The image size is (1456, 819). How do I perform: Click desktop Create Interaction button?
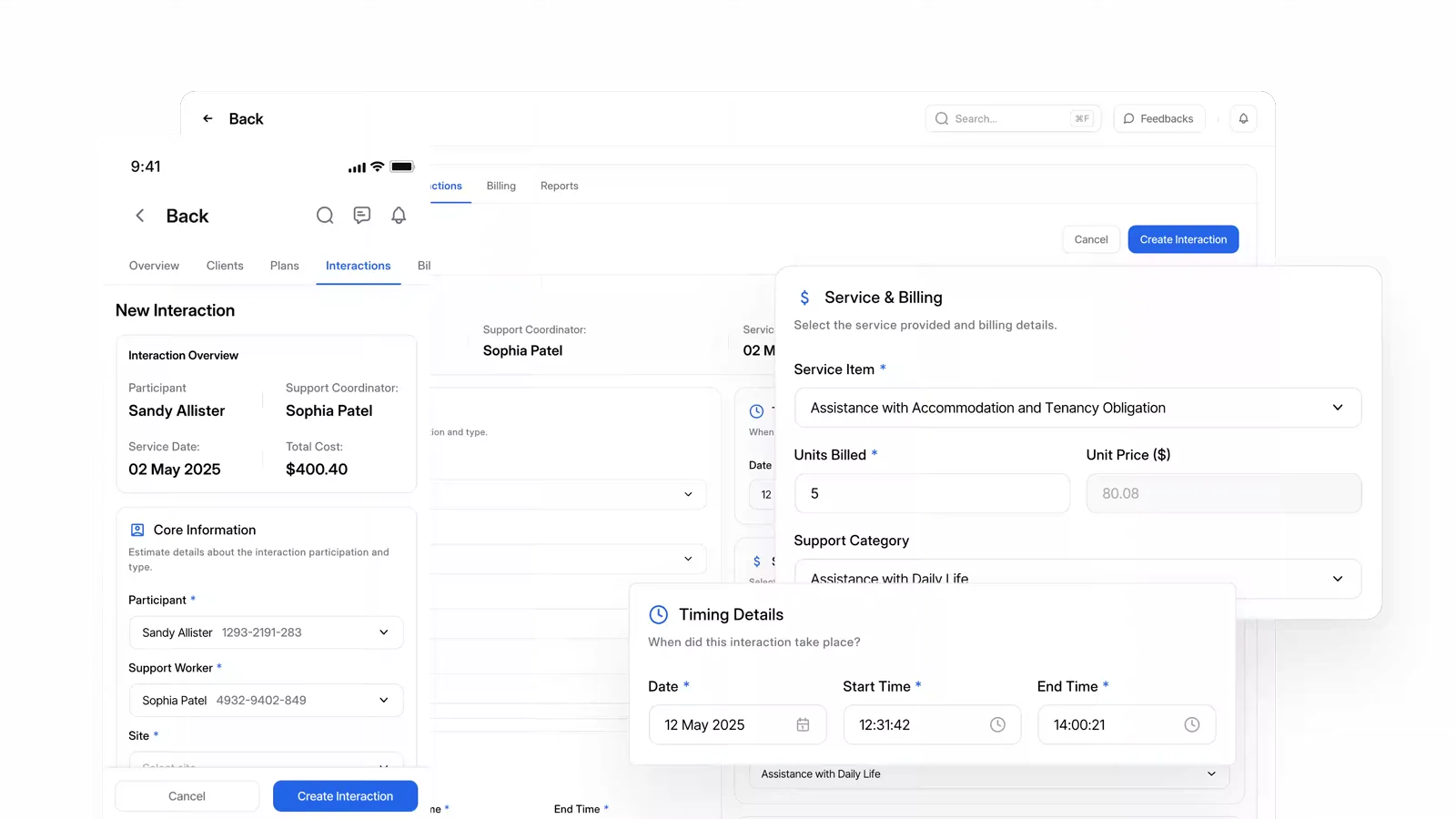tap(1183, 239)
